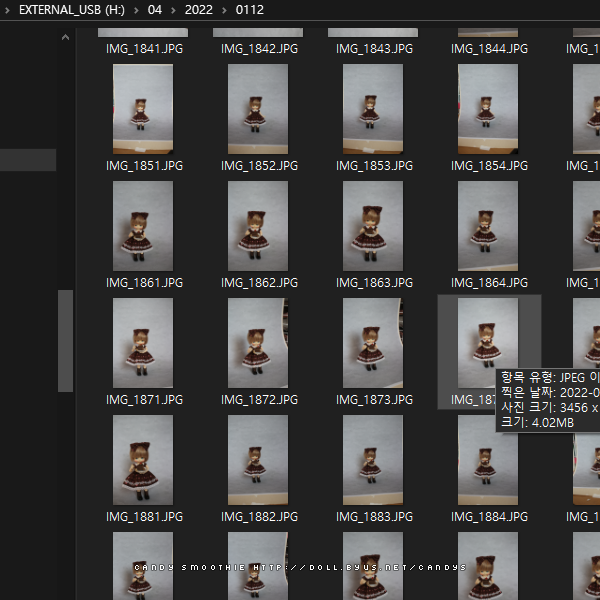Click file name IMG_1851.JPG
600x600 pixels.
pos(144,166)
